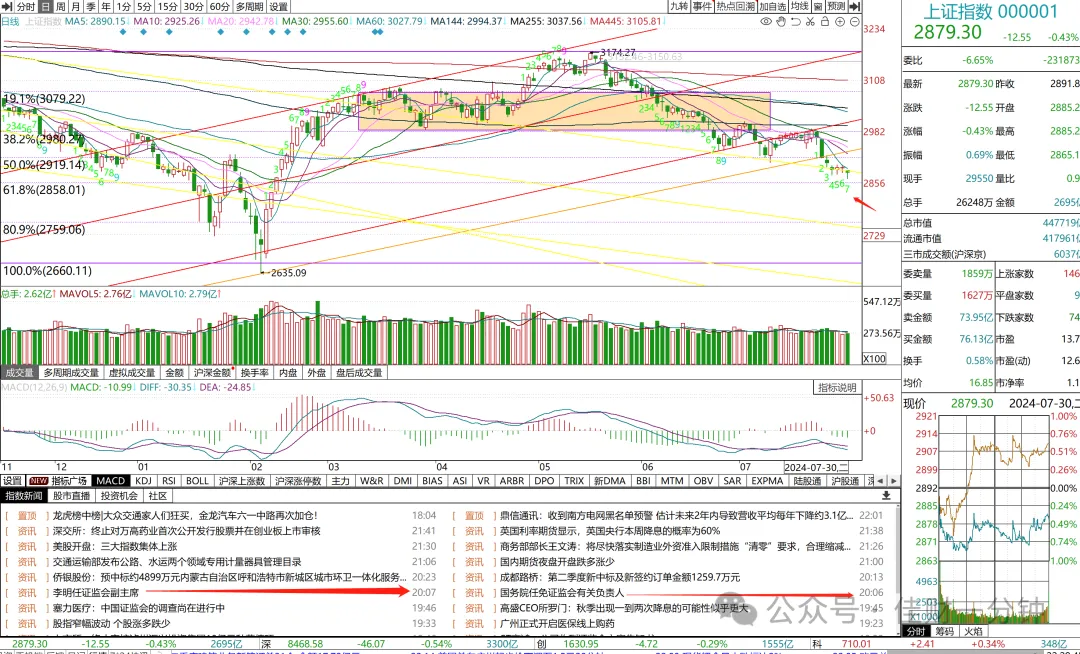Click the 预测 forecast button
This screenshot has width=1080, height=654.
tap(836, 6)
